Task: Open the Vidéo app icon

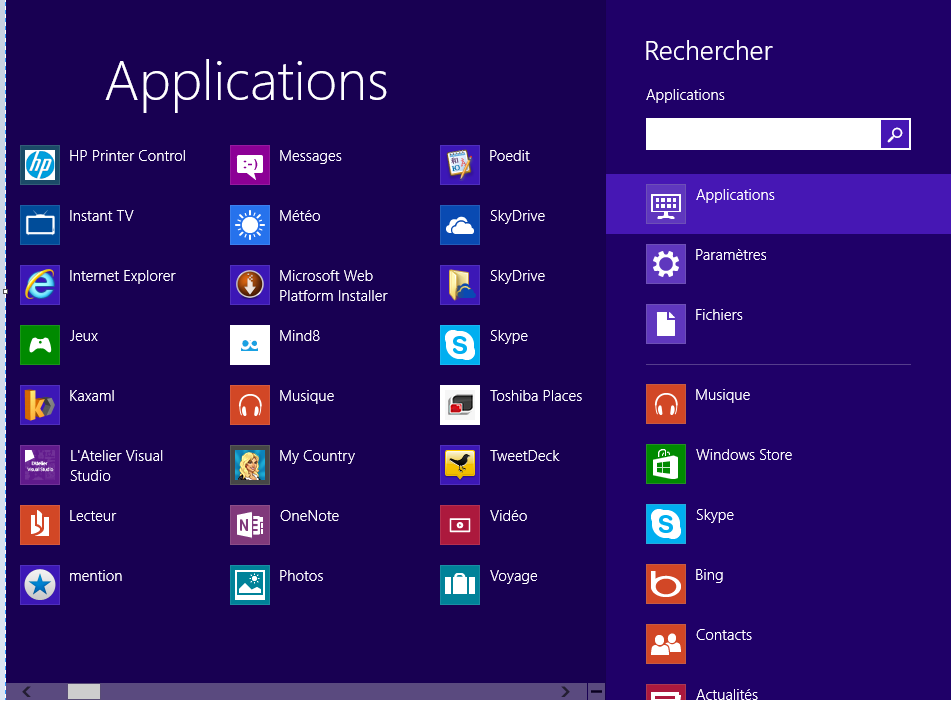Action: click(460, 525)
